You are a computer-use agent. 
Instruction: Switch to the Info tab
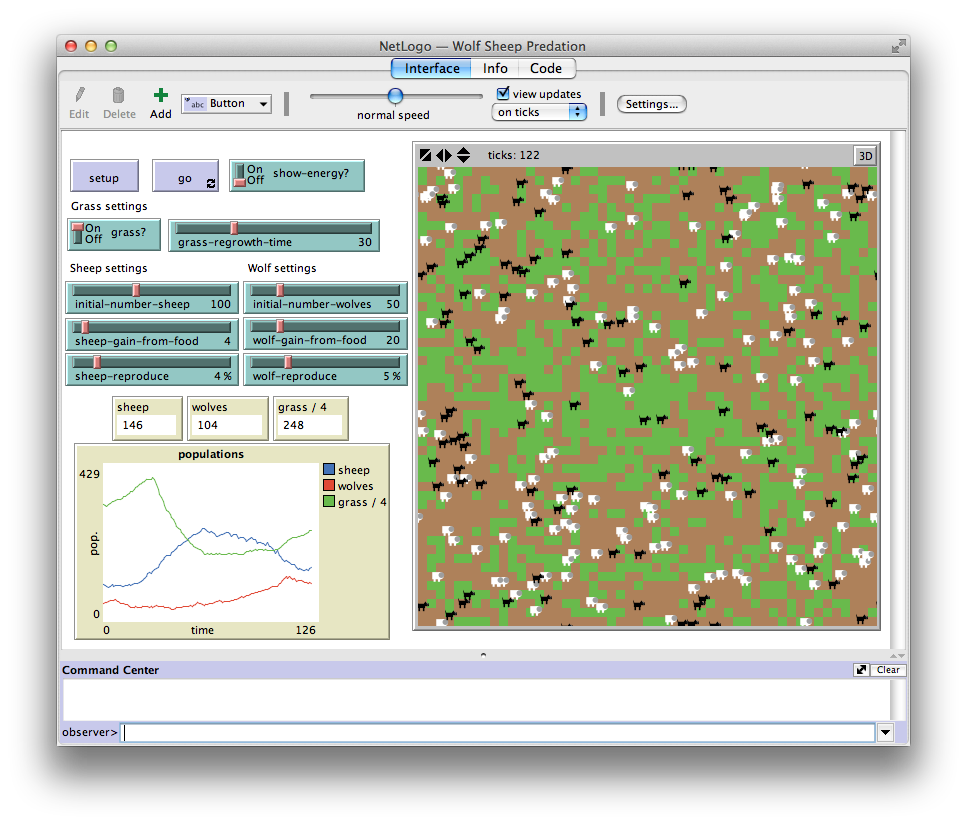point(494,68)
